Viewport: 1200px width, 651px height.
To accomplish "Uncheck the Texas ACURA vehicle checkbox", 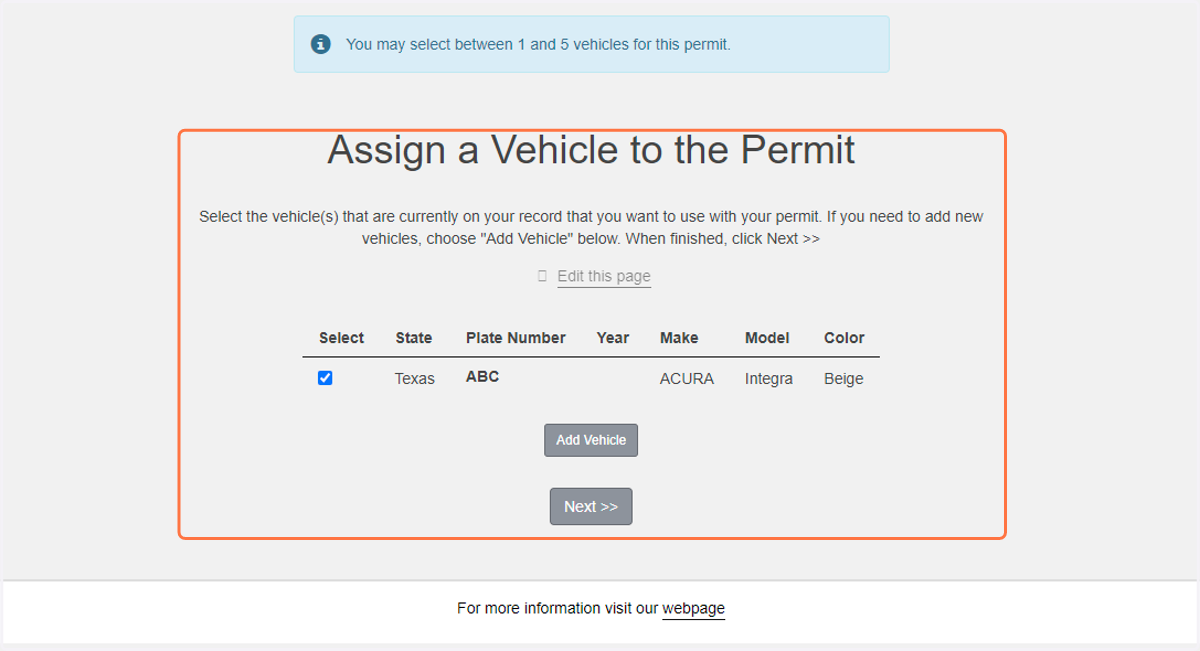I will point(325,378).
